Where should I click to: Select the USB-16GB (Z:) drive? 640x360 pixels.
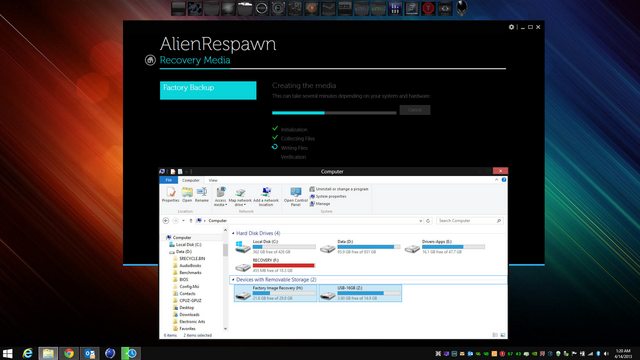tap(360, 293)
